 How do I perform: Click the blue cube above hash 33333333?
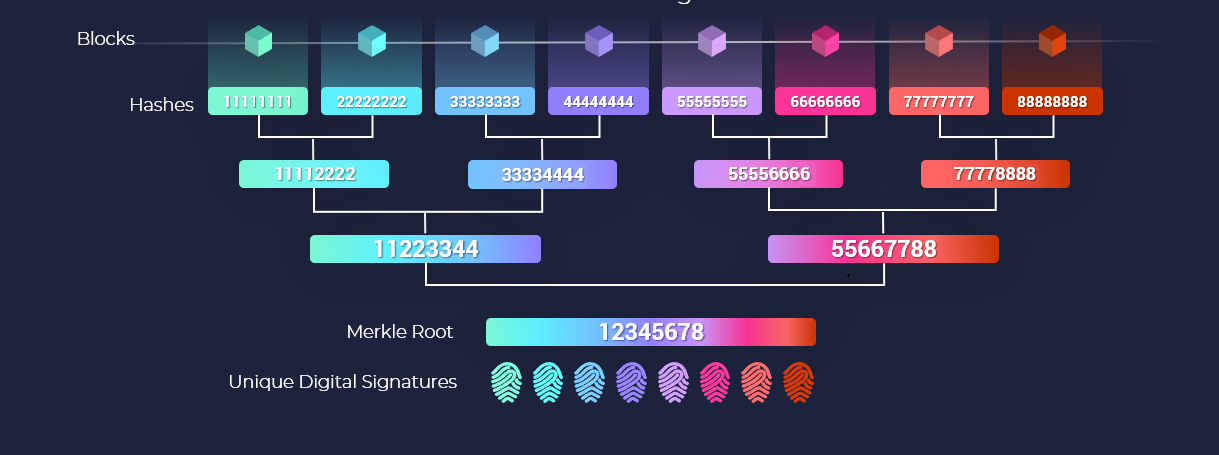pyautogui.click(x=485, y=41)
